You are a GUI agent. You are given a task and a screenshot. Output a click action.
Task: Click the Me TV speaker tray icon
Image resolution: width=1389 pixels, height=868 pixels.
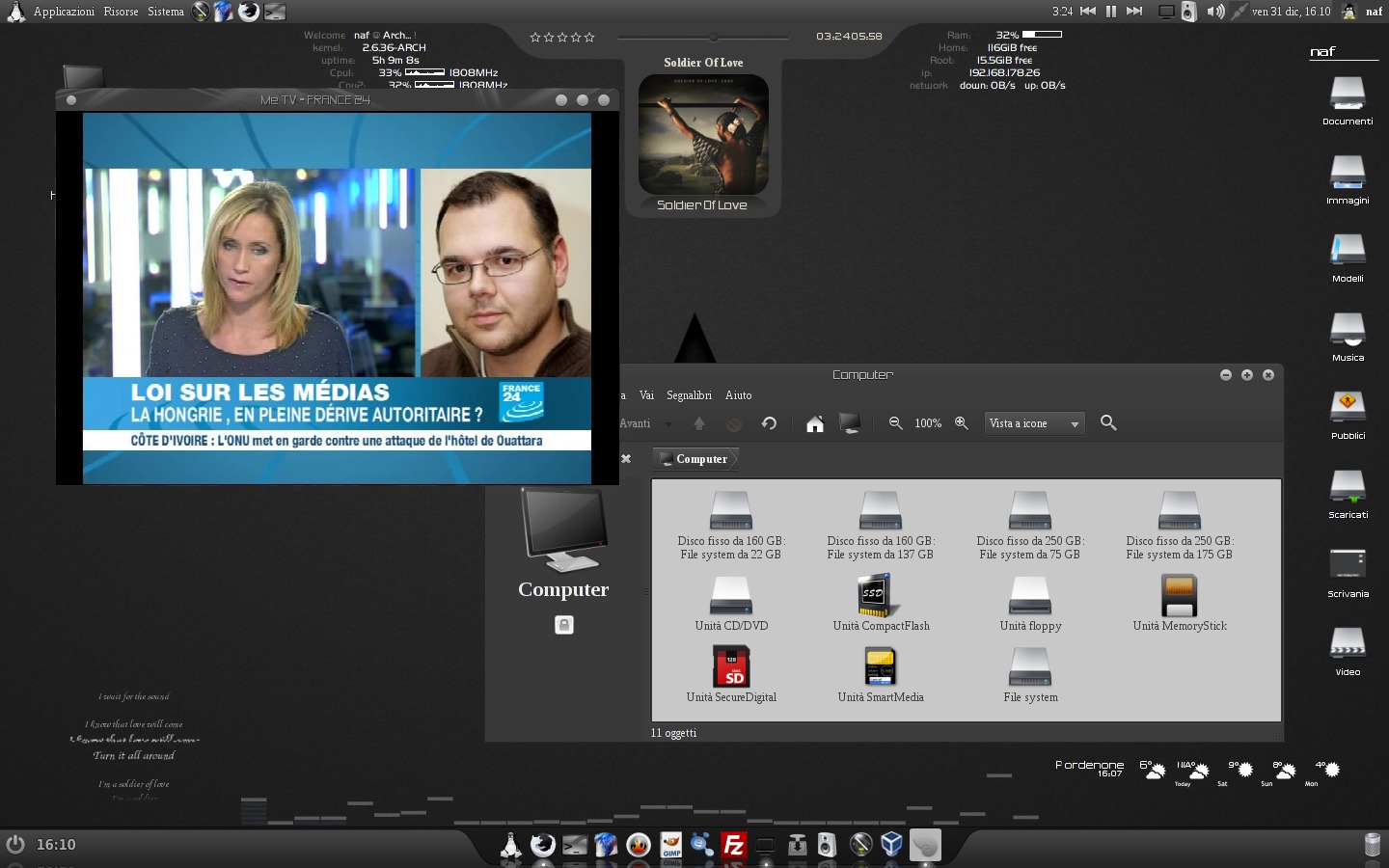[x=1189, y=12]
